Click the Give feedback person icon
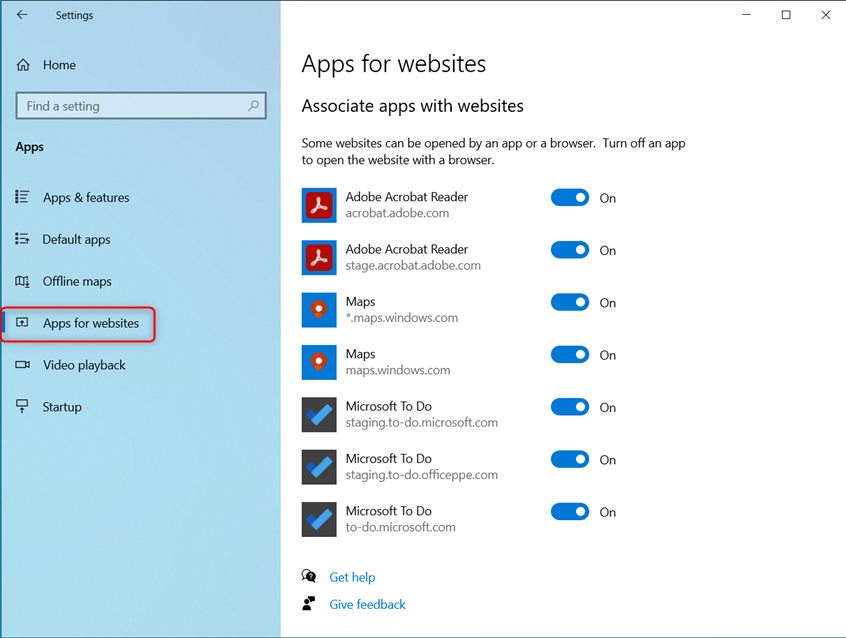The height and width of the screenshot is (638, 846). click(x=309, y=603)
